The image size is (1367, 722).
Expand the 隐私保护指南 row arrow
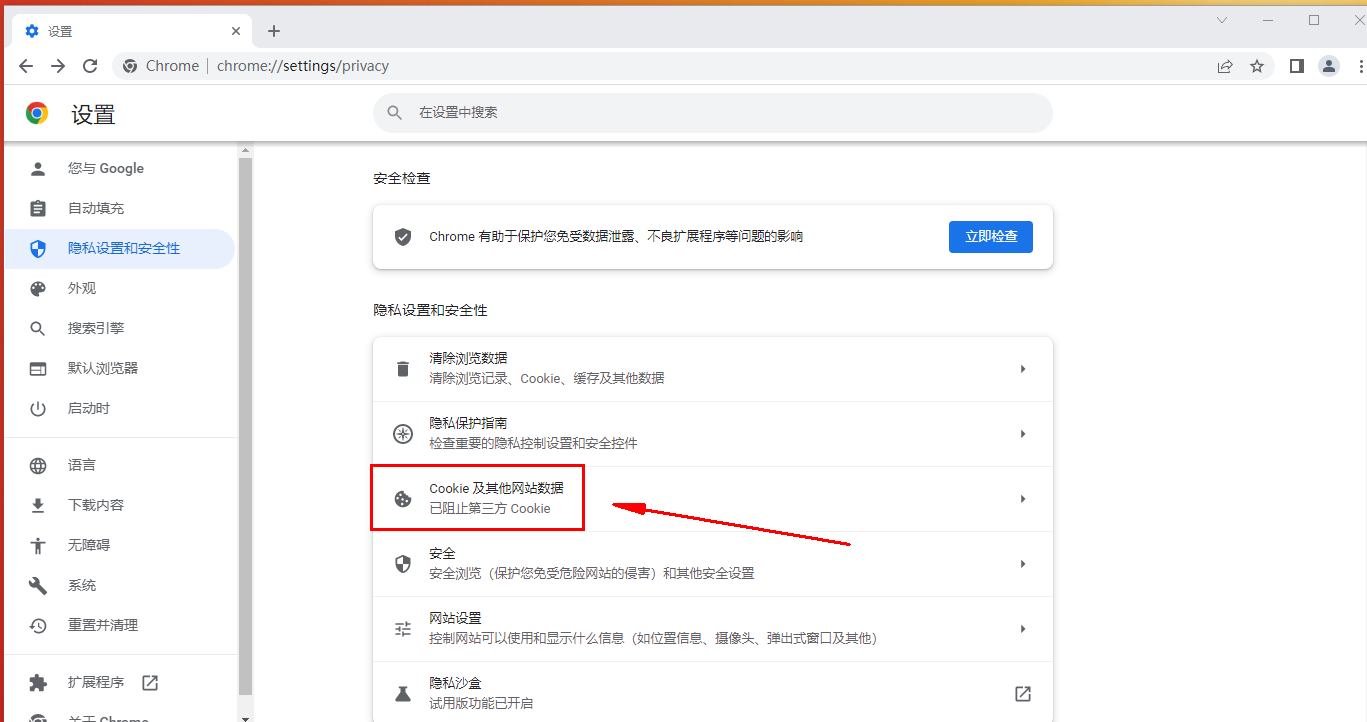tap(1022, 434)
